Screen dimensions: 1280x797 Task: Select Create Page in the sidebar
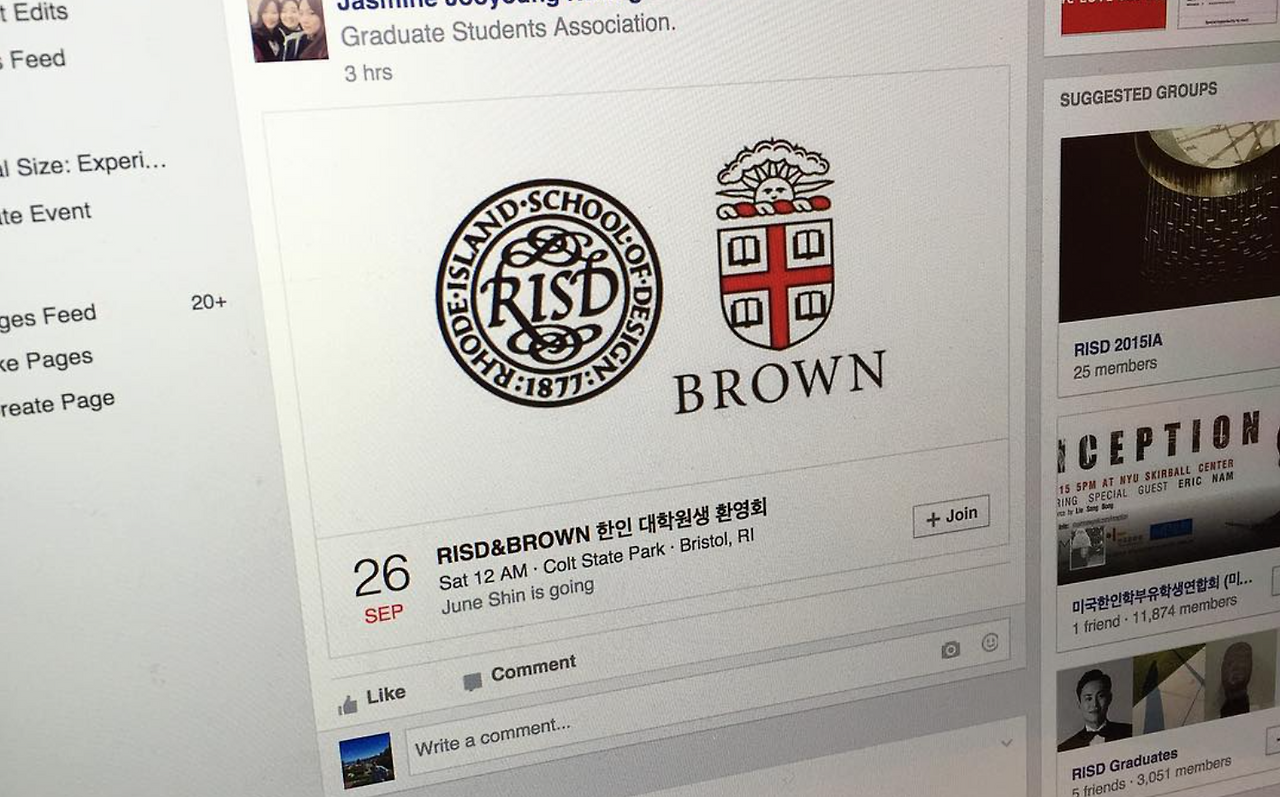[58, 404]
